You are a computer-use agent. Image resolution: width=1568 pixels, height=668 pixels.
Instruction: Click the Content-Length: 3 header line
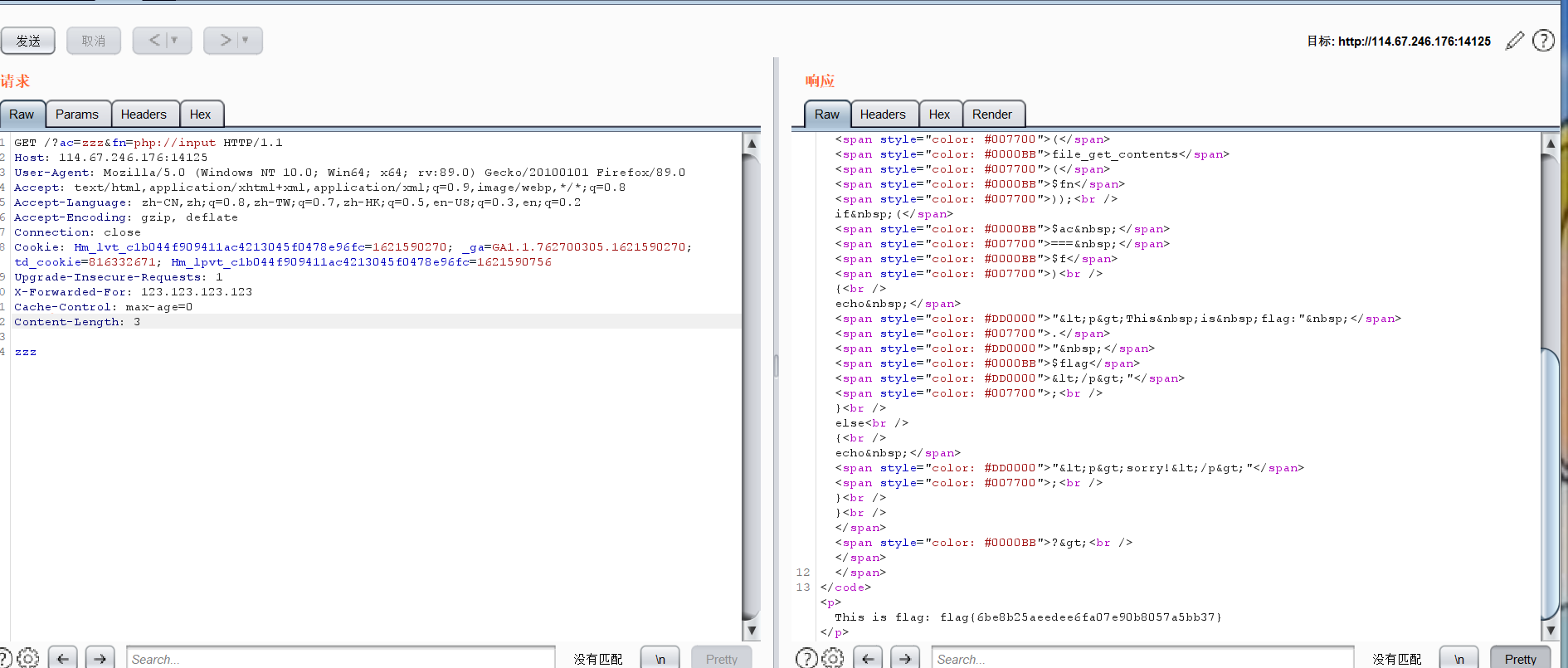click(x=77, y=322)
